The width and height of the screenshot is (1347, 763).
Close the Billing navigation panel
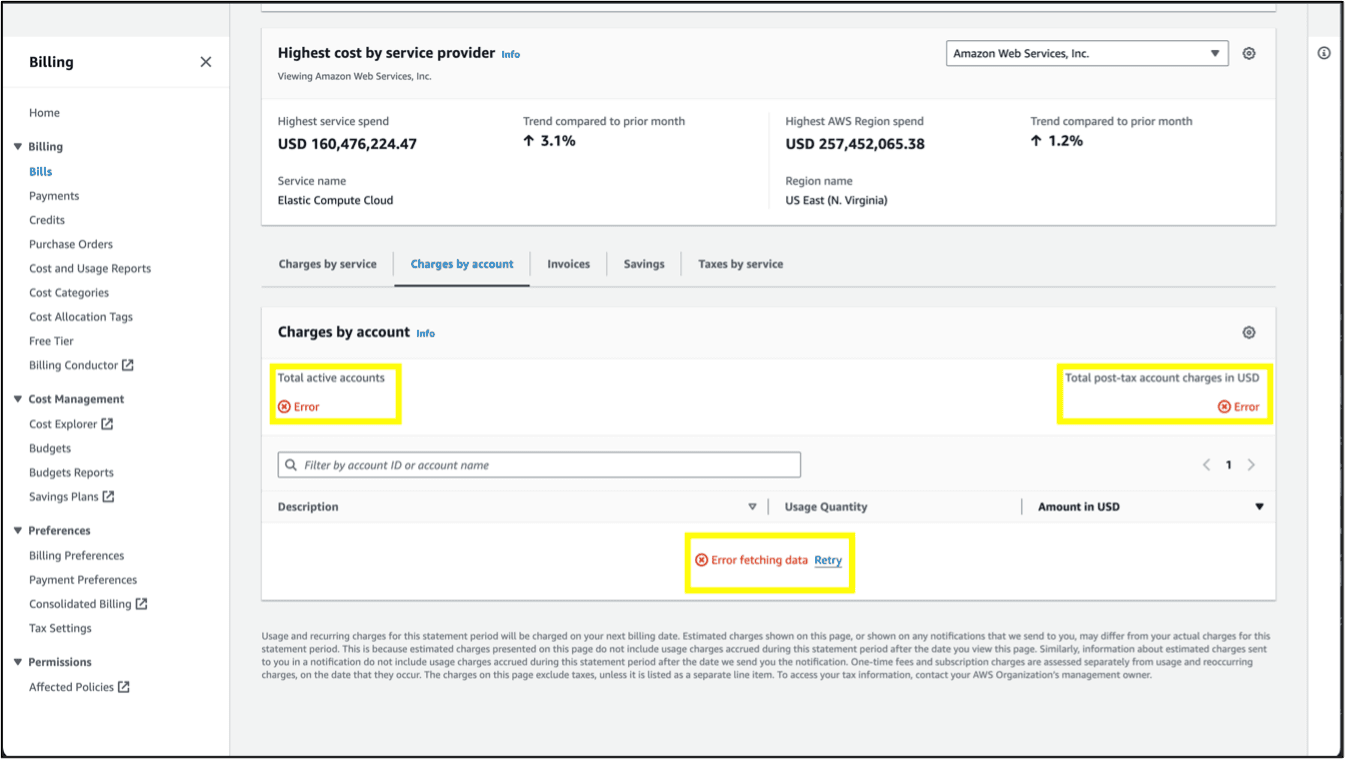pos(206,62)
